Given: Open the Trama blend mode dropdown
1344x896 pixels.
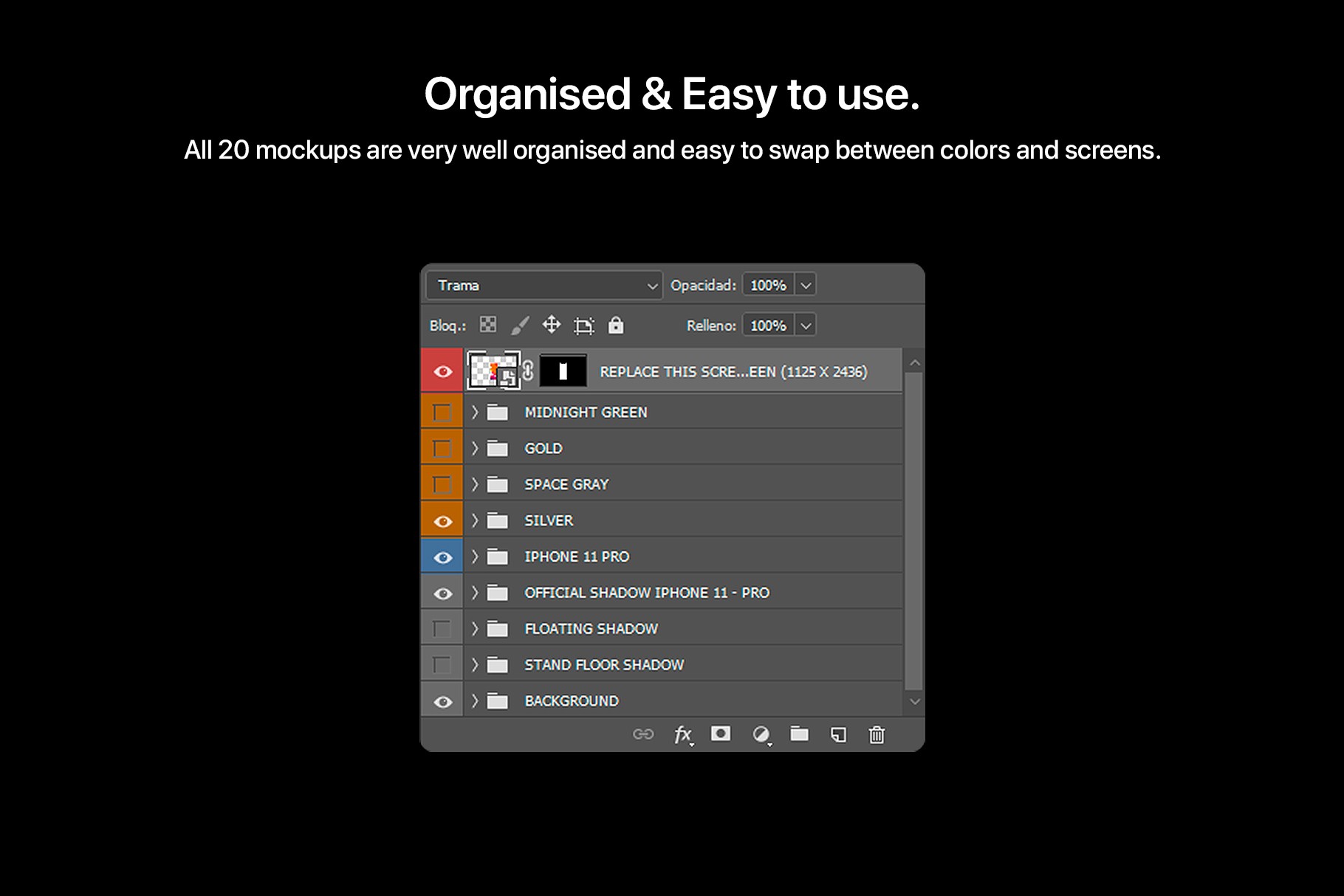Looking at the screenshot, I should pos(544,285).
